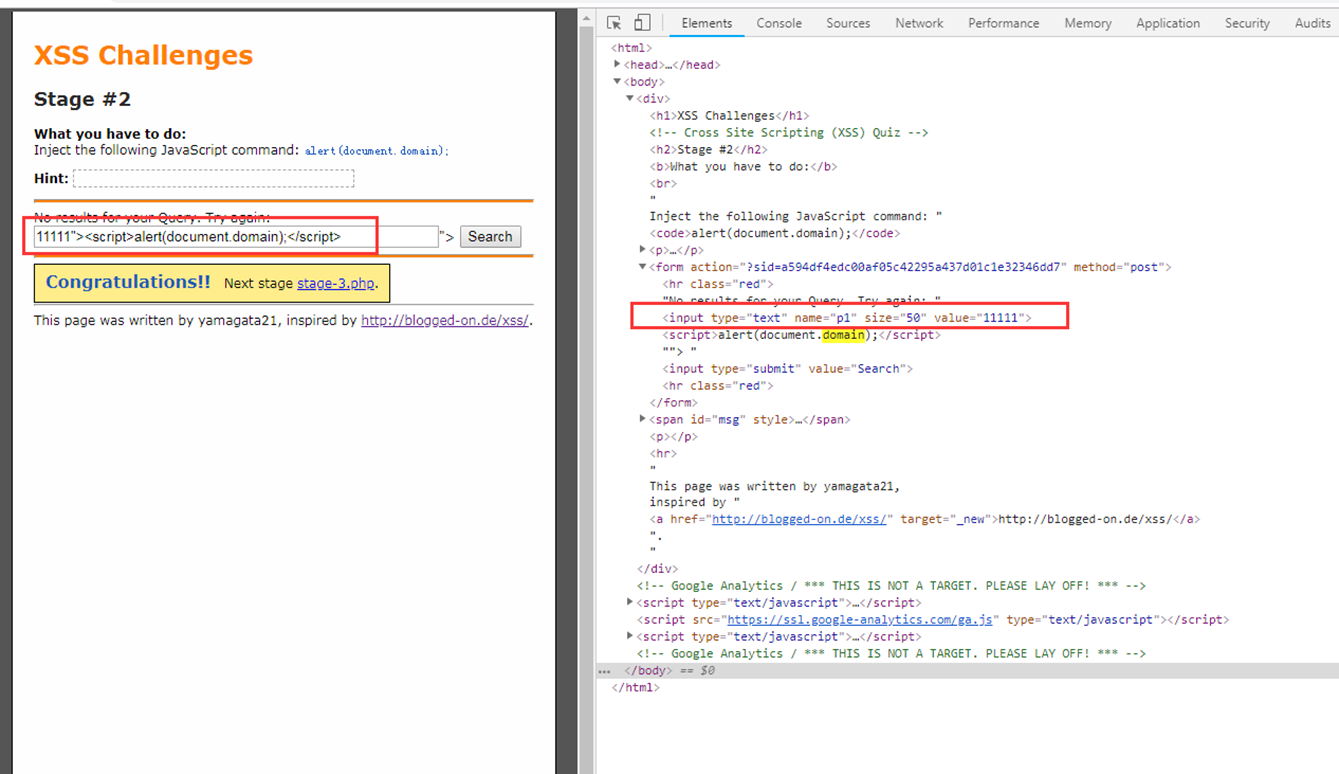
Task: Click the Stage #2 heading
Action: tap(82, 99)
